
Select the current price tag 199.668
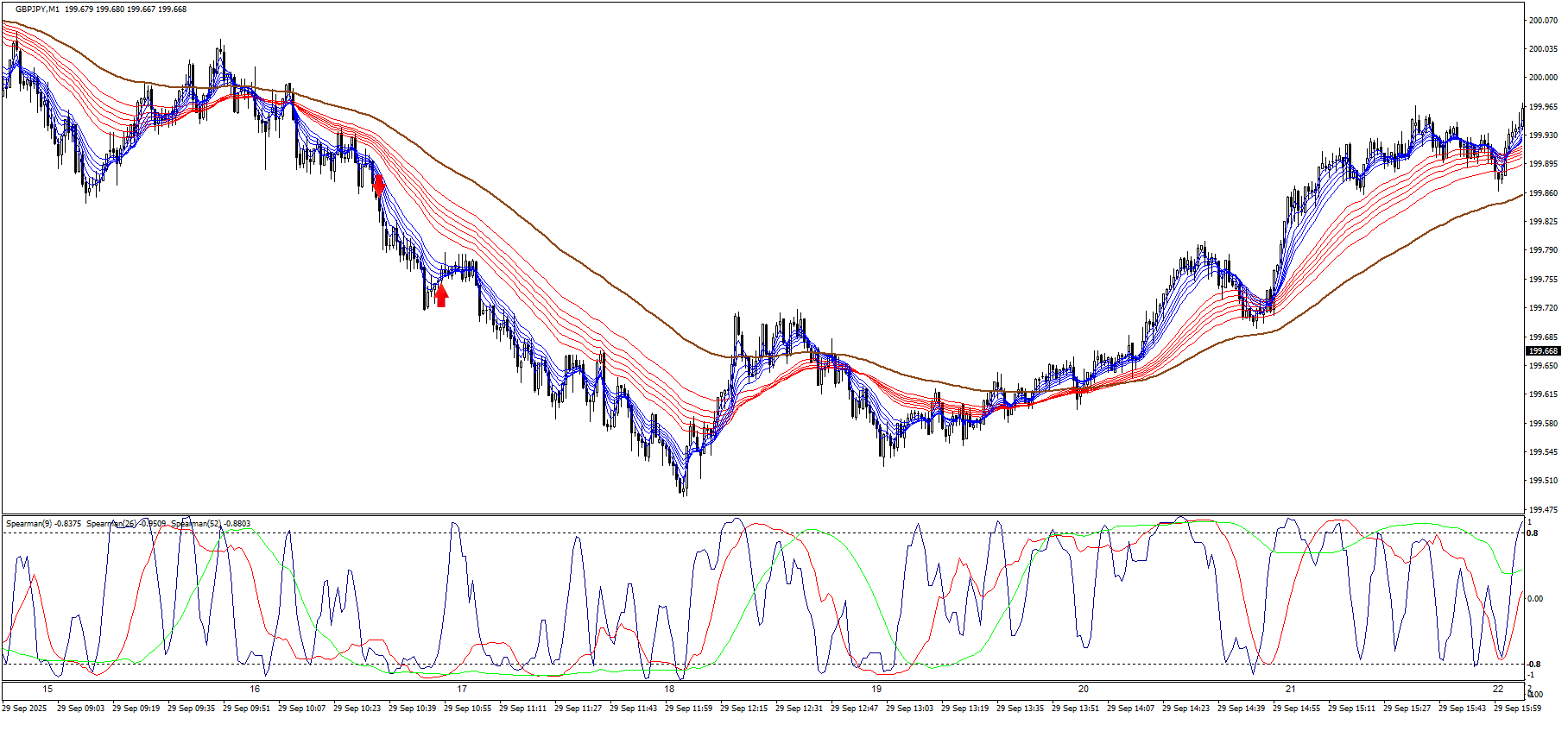tap(1543, 351)
